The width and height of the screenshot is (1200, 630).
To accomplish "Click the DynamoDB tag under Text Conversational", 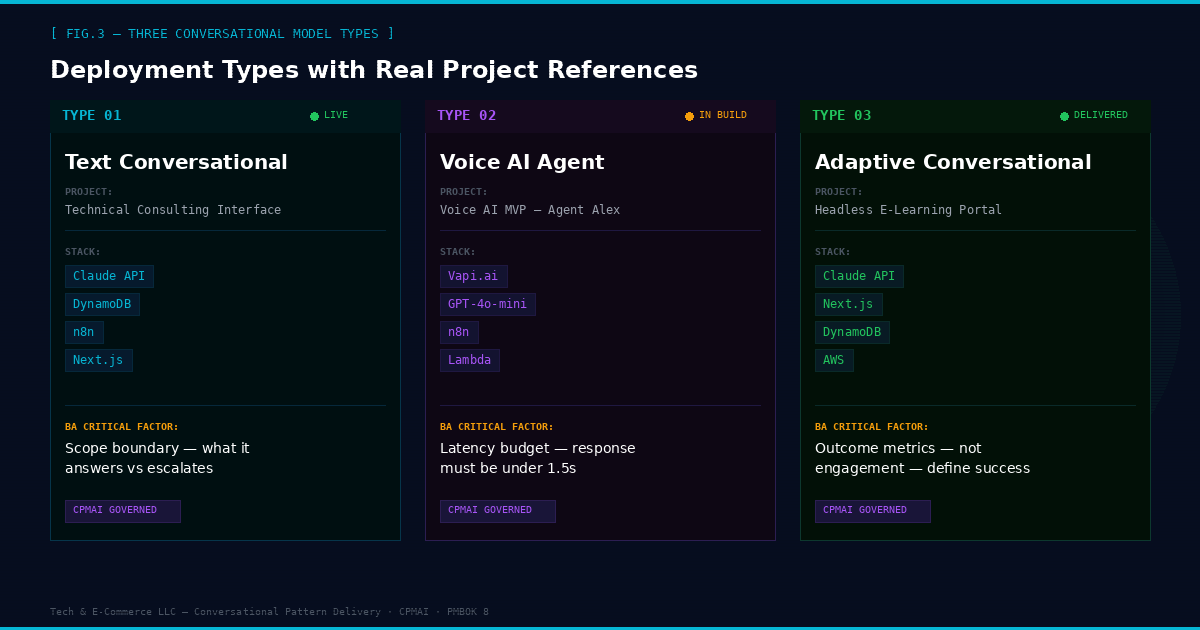I will click(102, 304).
